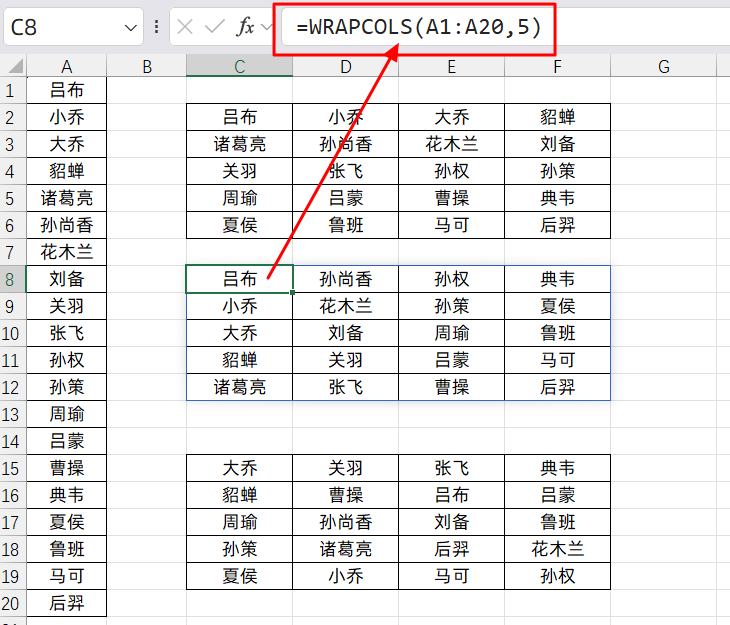Image resolution: width=730 pixels, height=625 pixels.
Task: Click cell C15 containing 大乔
Action: [239, 469]
